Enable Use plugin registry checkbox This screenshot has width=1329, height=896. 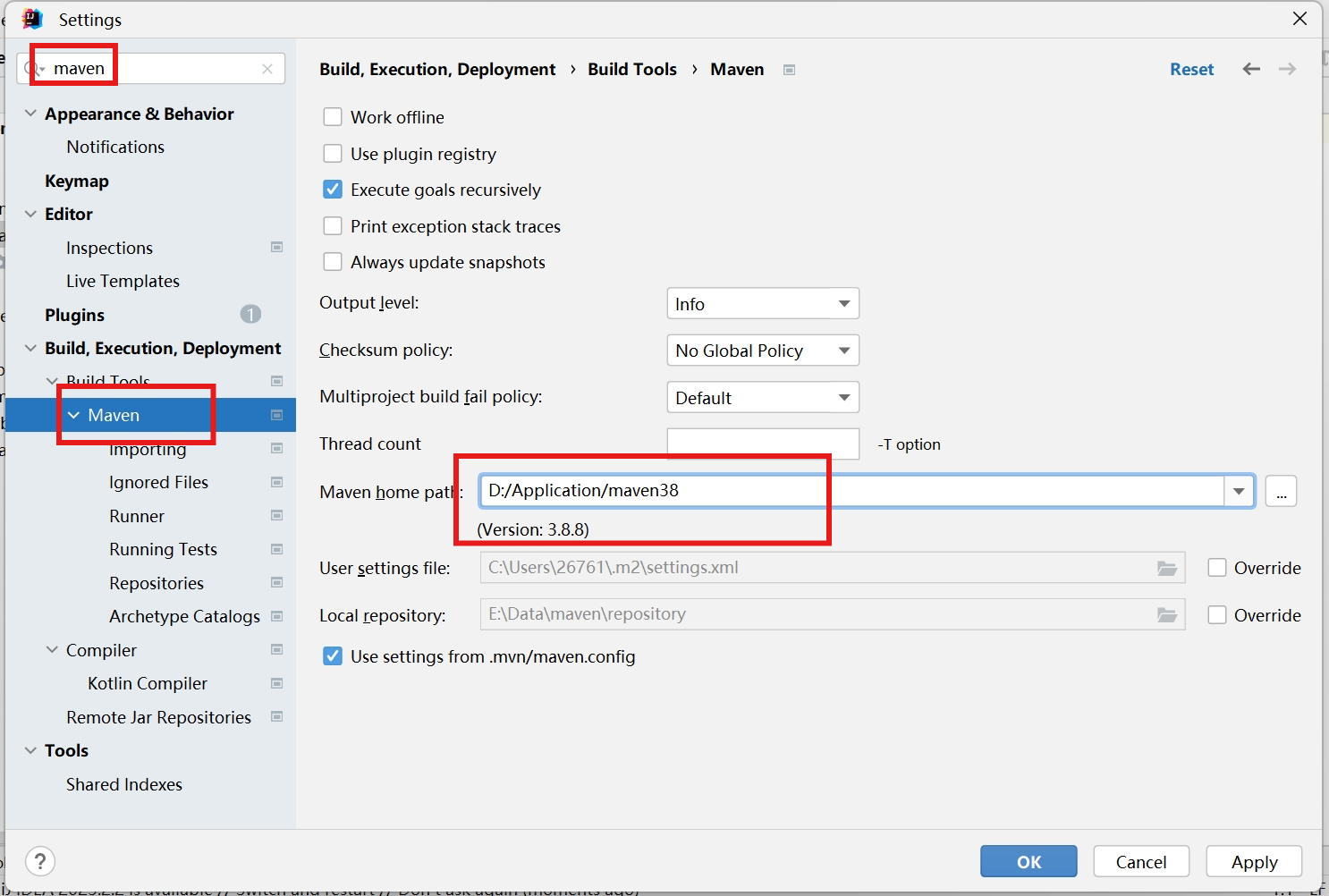[x=333, y=154]
